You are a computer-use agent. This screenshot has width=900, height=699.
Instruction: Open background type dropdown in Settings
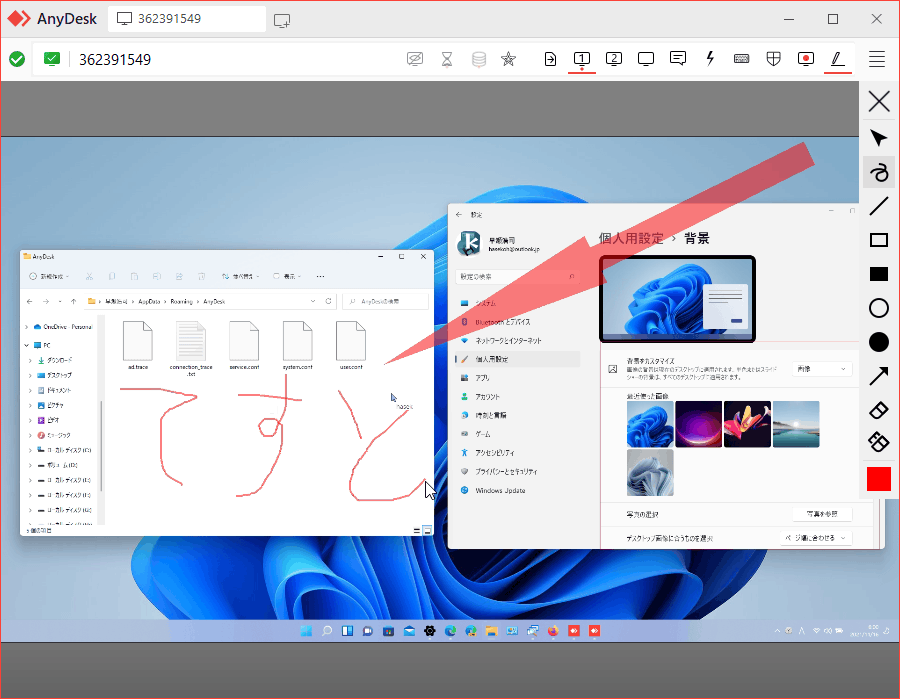pos(821,369)
